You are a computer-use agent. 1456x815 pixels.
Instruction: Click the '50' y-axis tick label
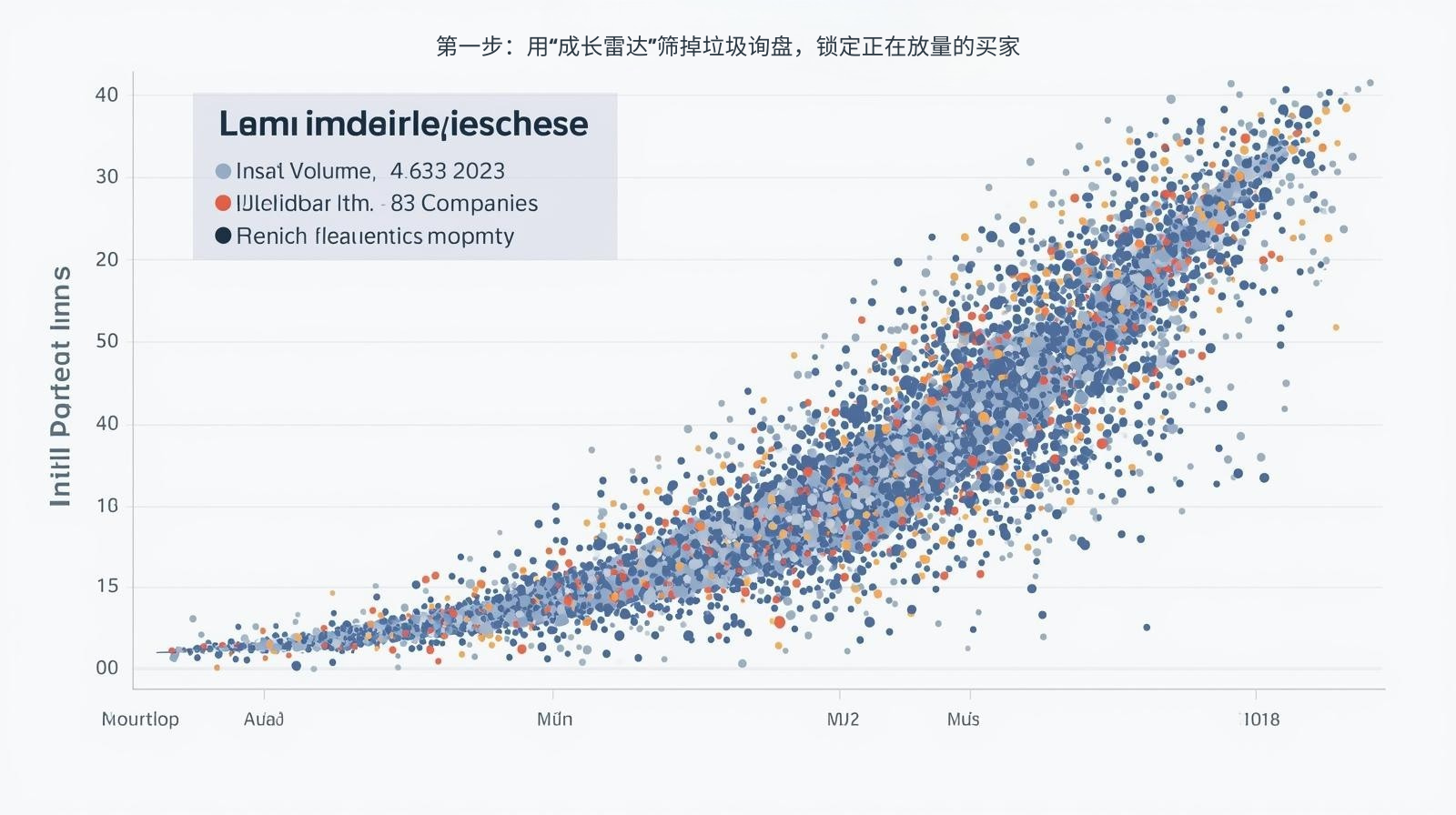click(107, 341)
